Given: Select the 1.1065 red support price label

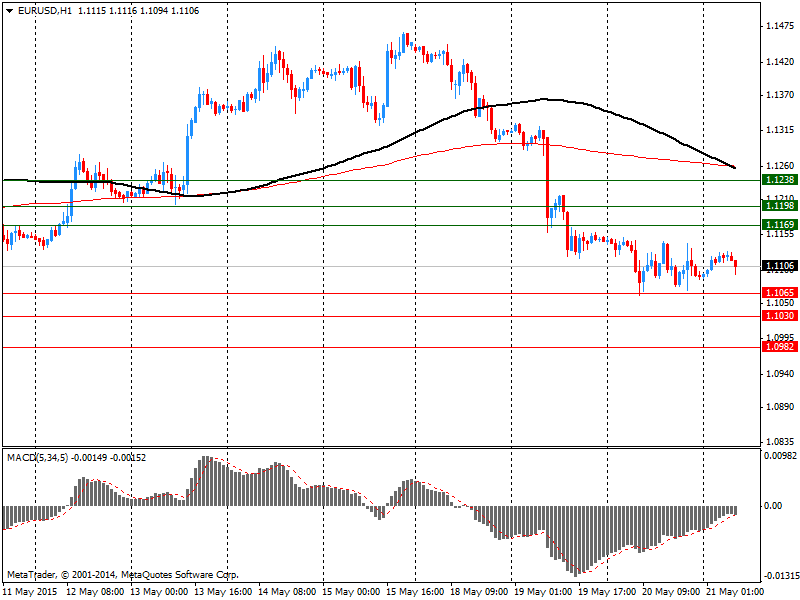Looking at the screenshot, I should click(x=779, y=292).
